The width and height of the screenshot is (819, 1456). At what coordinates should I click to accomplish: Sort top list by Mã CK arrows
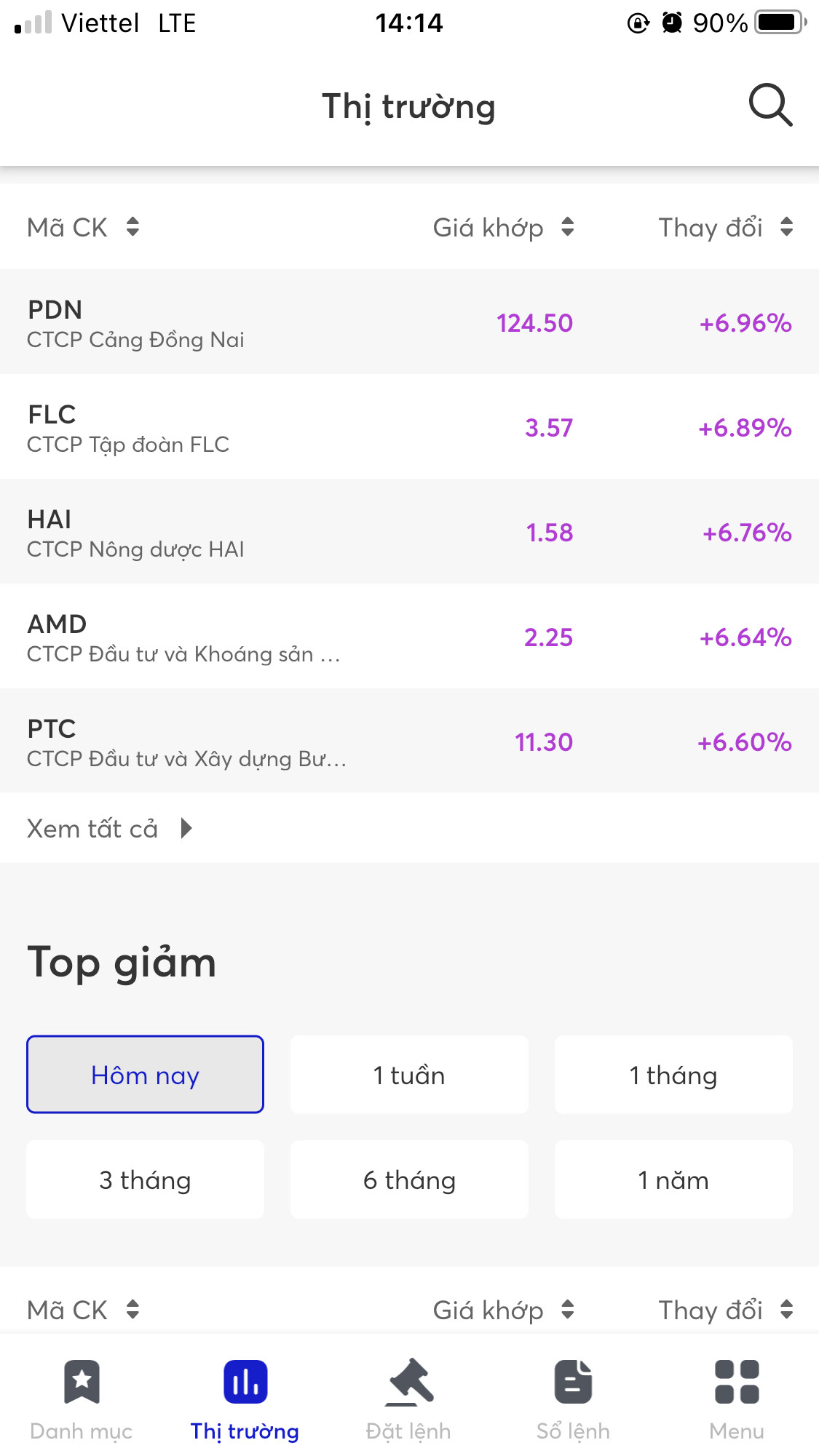[x=132, y=227]
